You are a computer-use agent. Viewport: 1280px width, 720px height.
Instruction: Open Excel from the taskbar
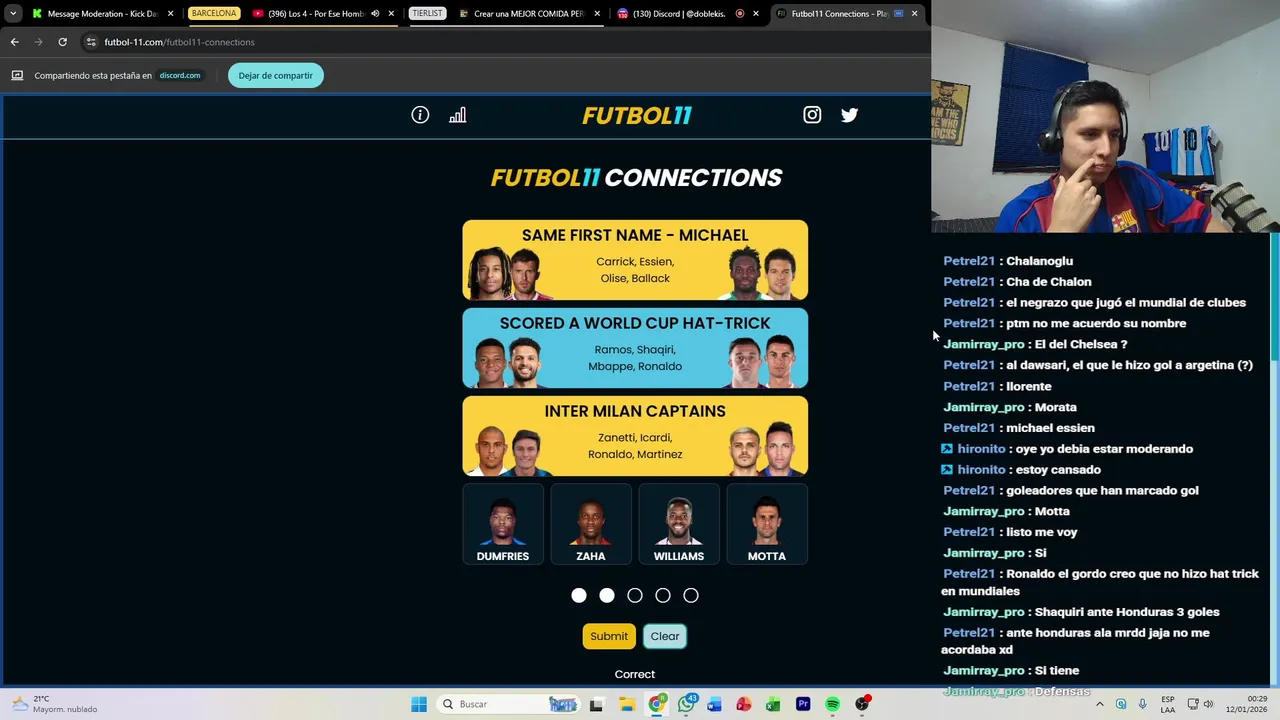pyautogui.click(x=773, y=704)
